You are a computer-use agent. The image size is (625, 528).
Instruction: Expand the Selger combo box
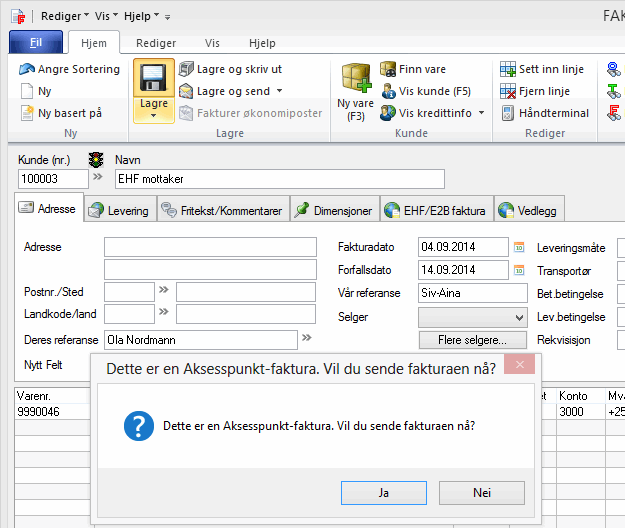(518, 317)
